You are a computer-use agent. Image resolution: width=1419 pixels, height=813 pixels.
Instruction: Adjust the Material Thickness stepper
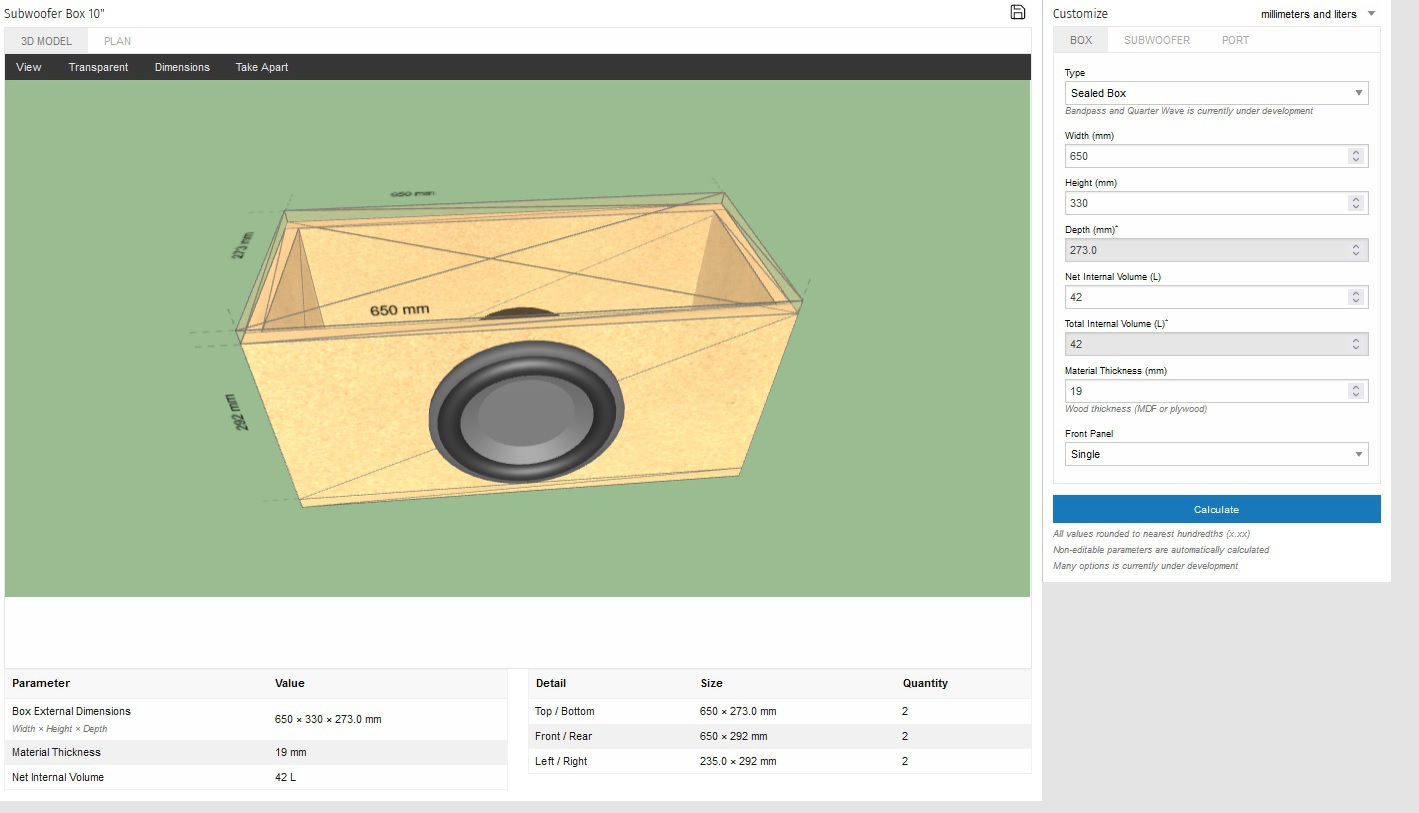(1356, 391)
